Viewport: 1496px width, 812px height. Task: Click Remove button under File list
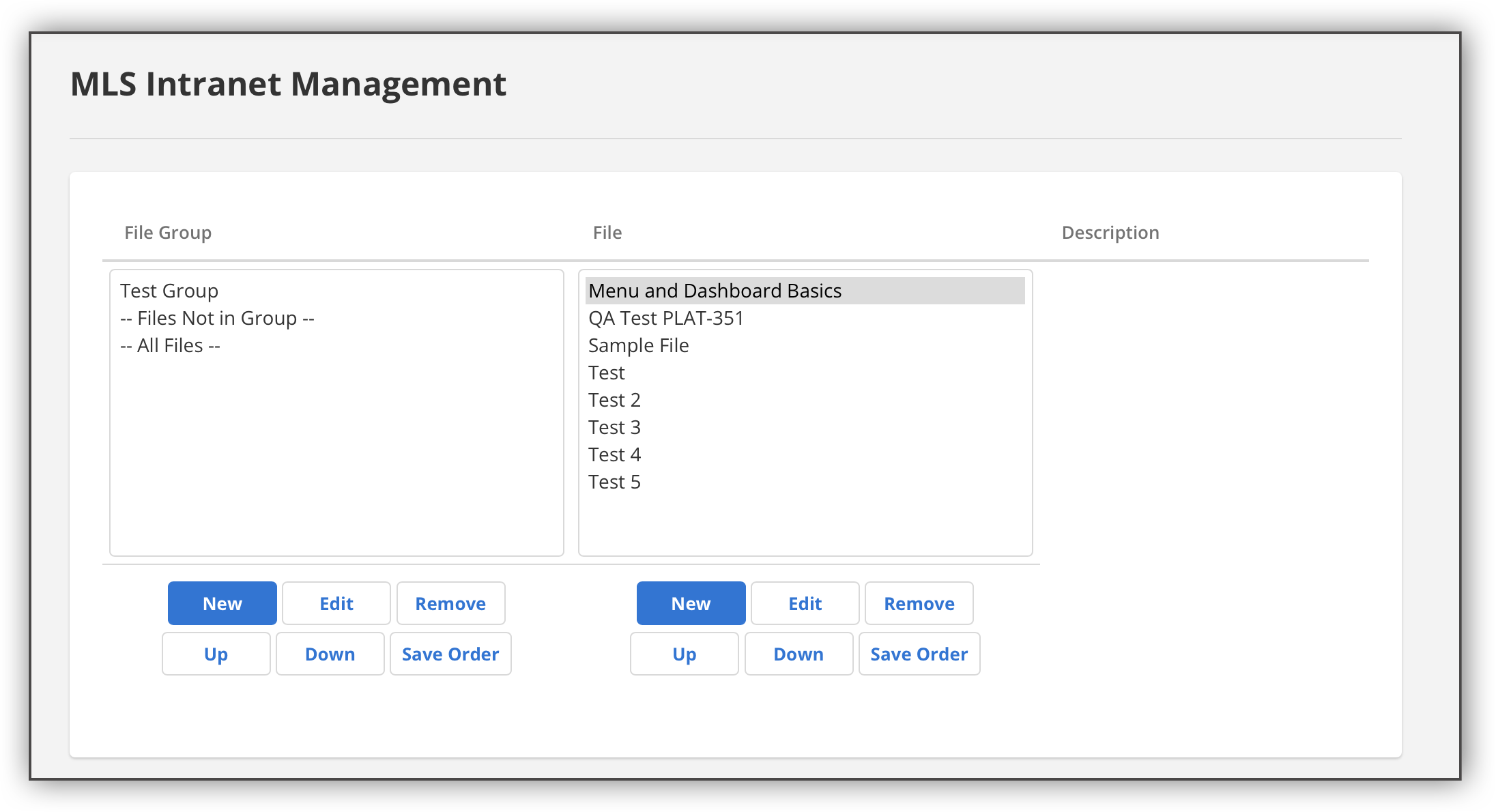919,603
